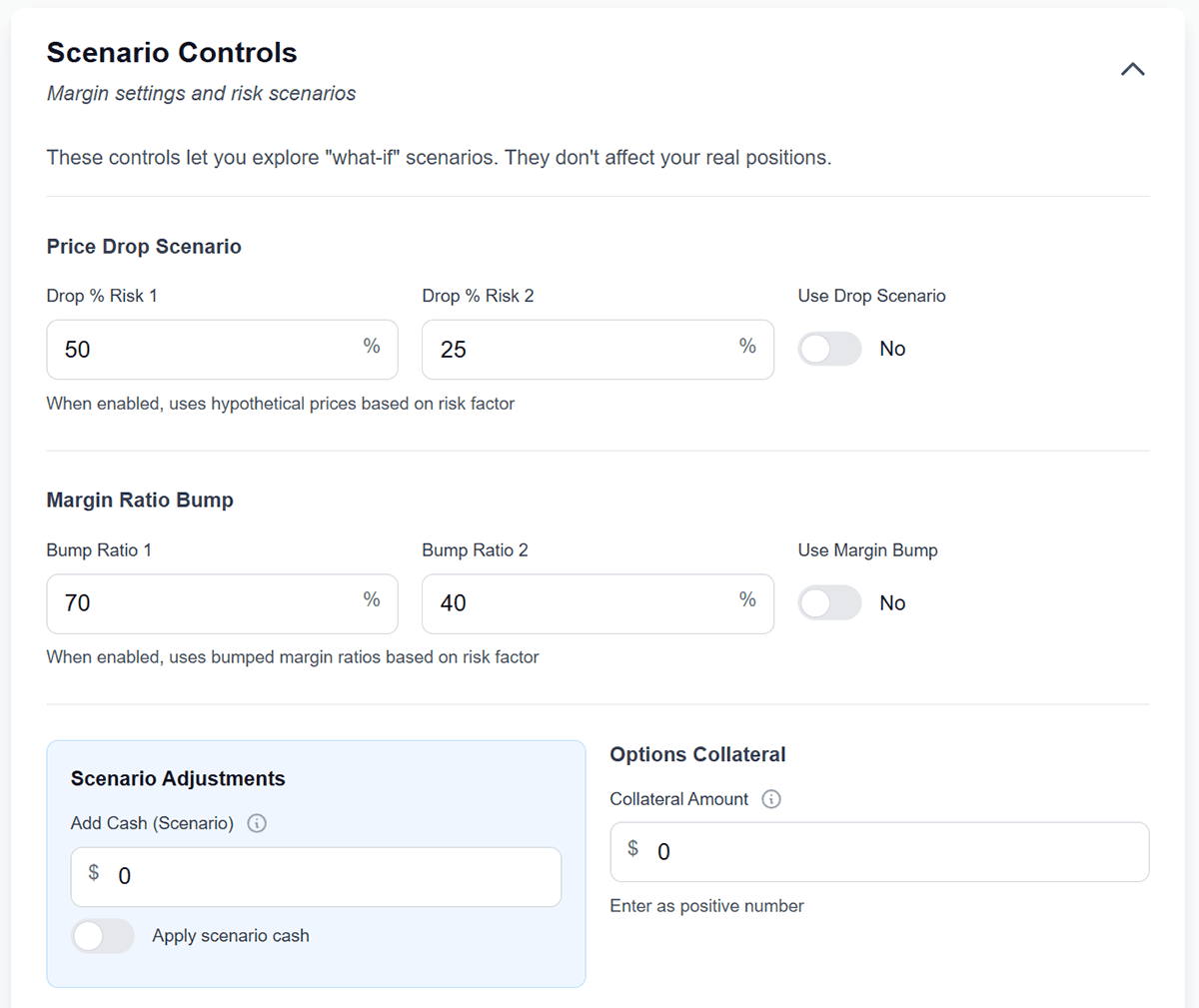Toggle Apply scenario cash switch

(103, 936)
